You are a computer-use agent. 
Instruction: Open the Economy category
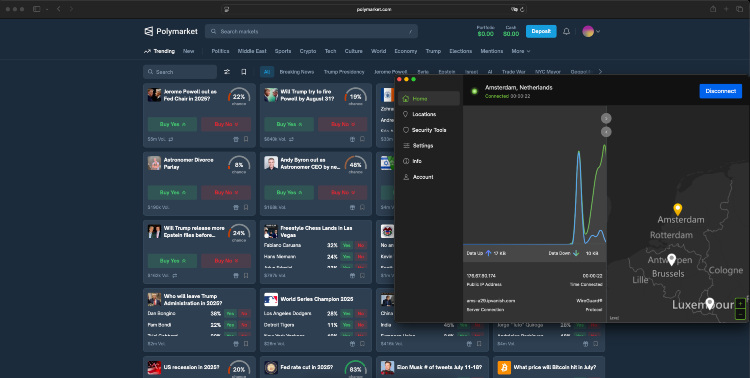point(406,51)
